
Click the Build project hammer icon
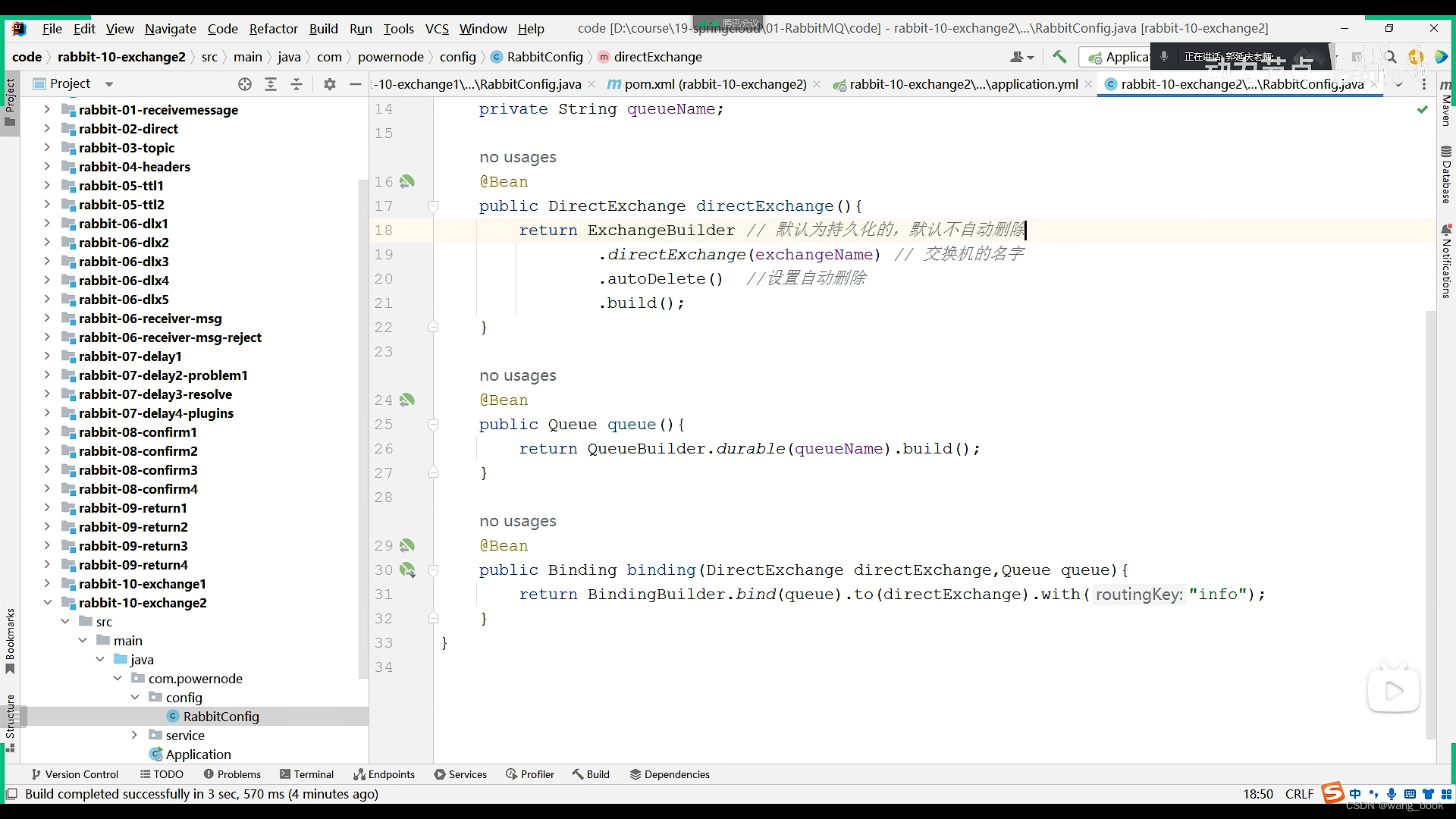pos(1059,57)
